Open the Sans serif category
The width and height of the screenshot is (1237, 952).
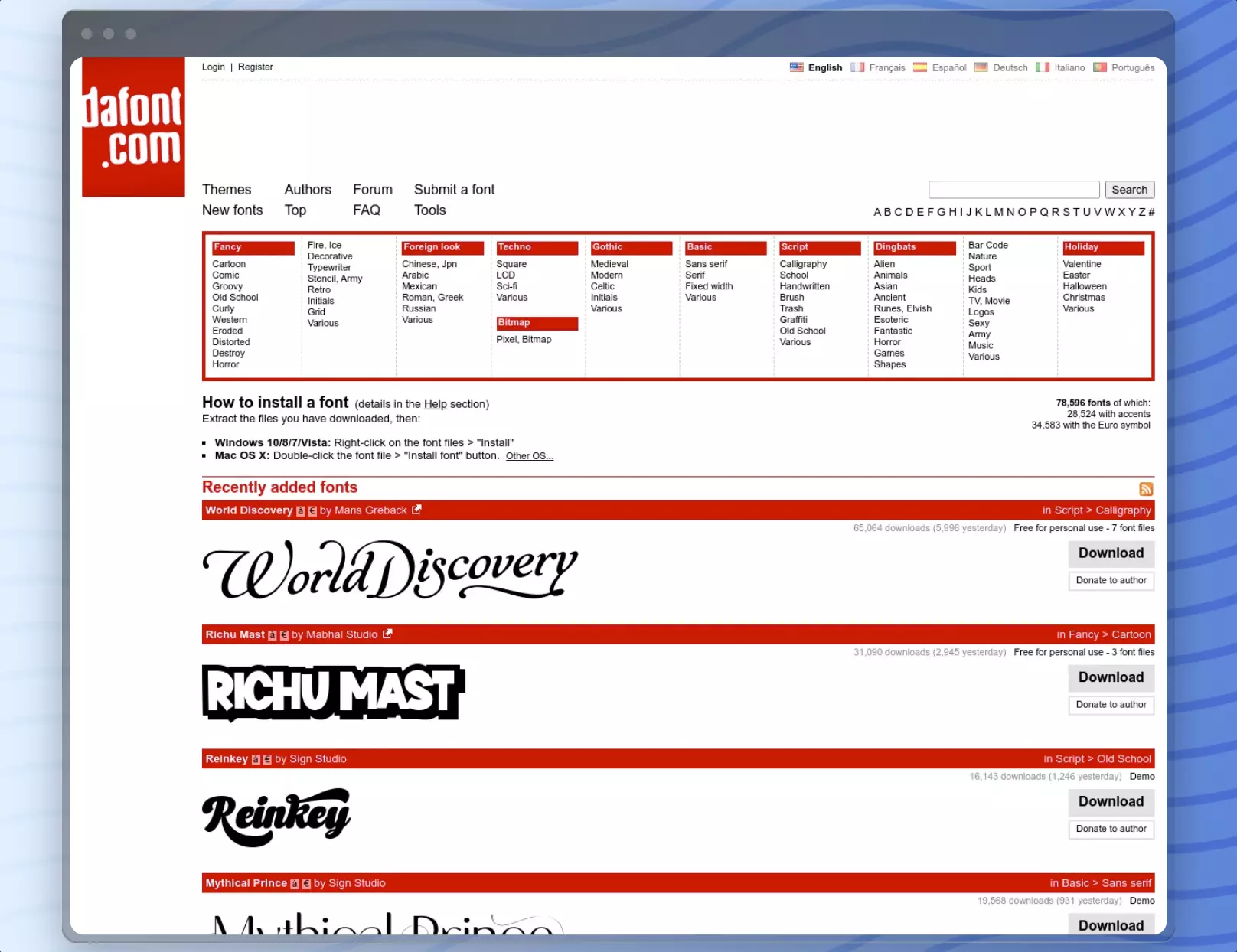click(706, 264)
